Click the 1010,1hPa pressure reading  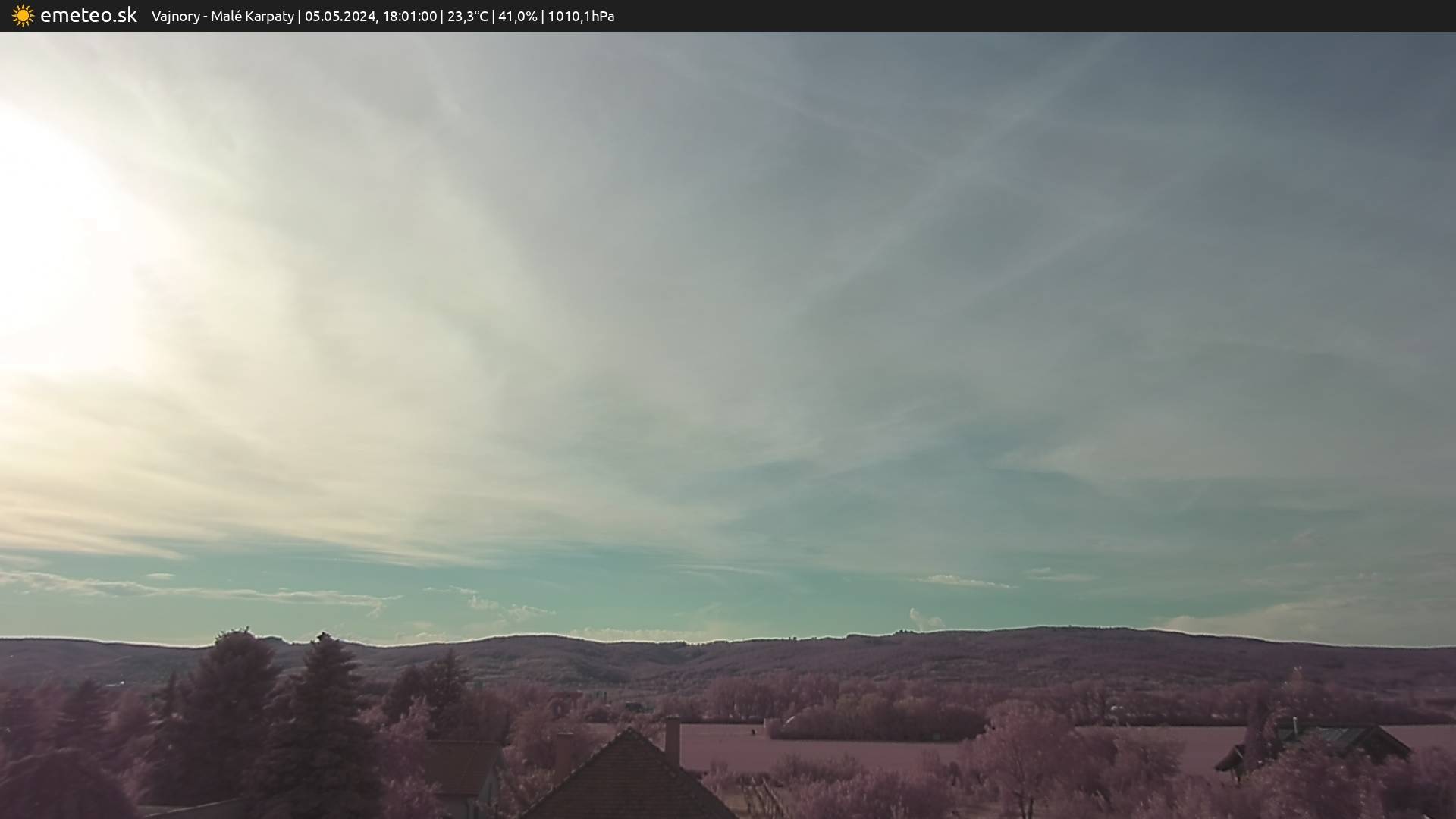pyautogui.click(x=581, y=16)
